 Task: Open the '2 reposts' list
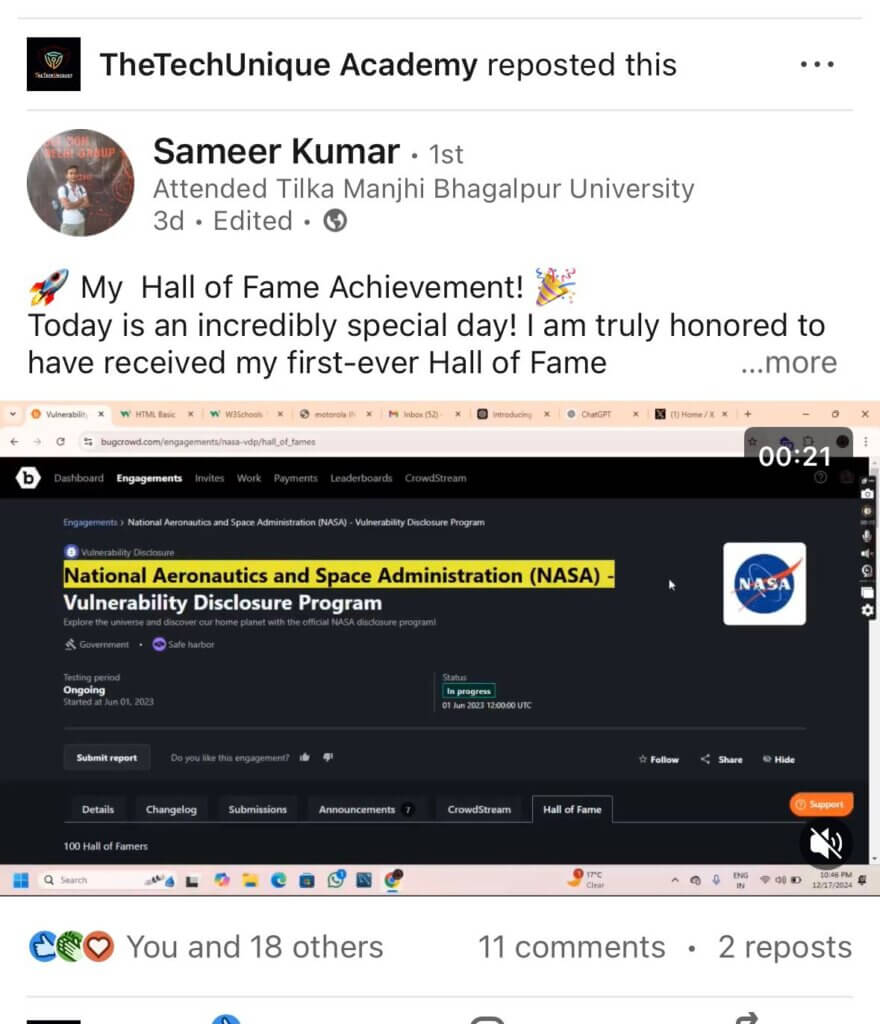pyautogui.click(x=784, y=946)
